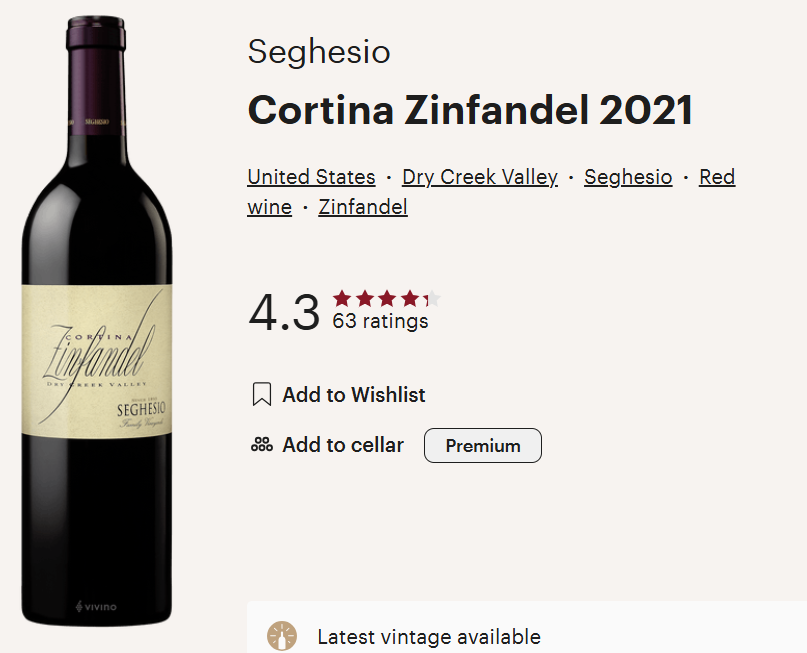This screenshot has width=807, height=653.
Task: Click the grape cluster cellar icon
Action: (x=261, y=445)
